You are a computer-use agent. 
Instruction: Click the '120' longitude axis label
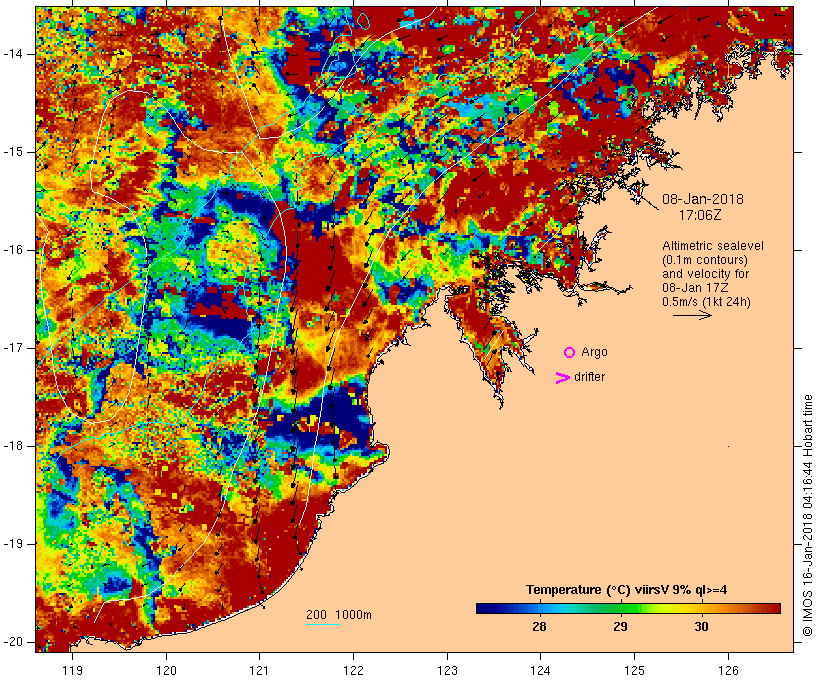coord(166,671)
